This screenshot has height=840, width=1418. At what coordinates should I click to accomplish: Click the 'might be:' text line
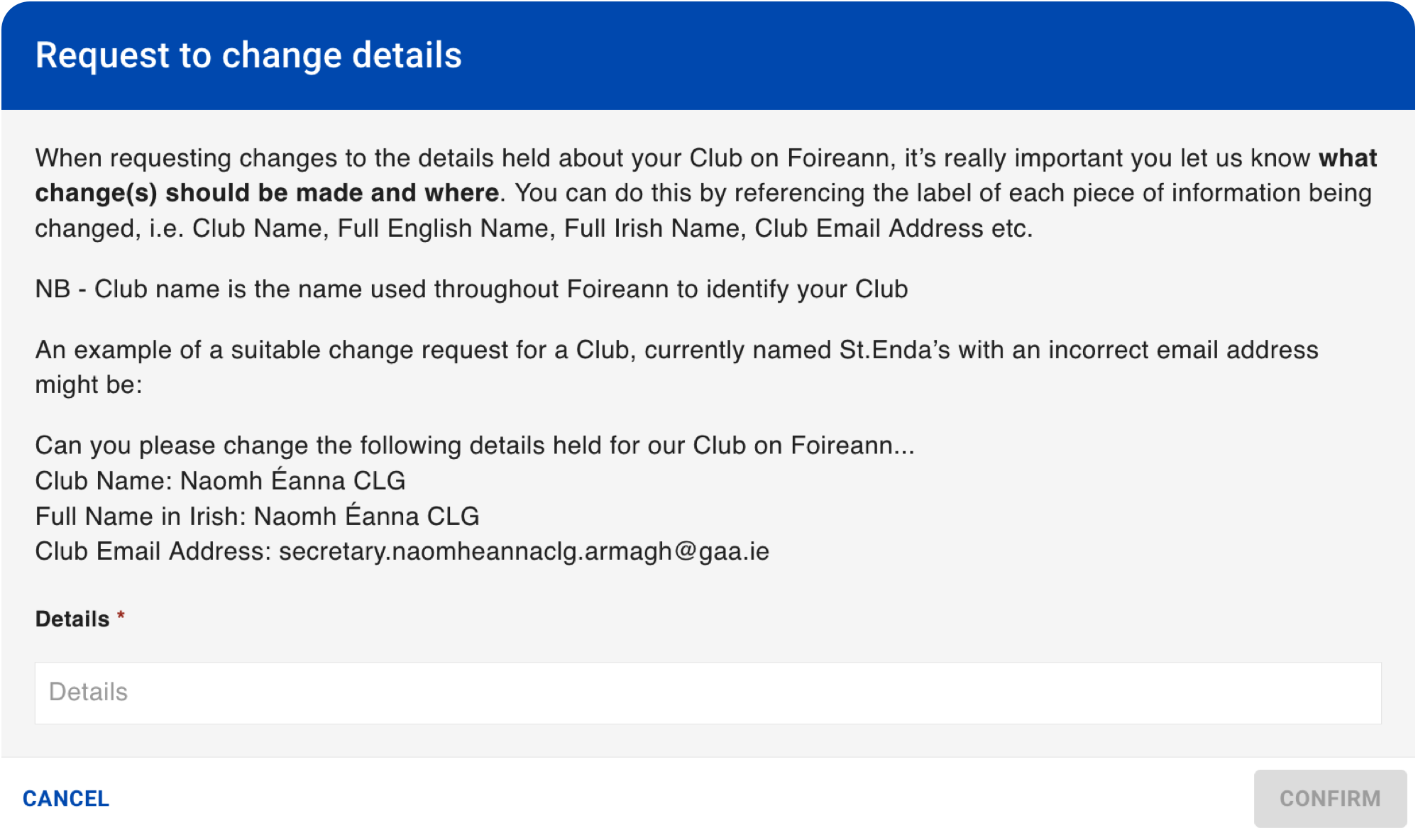point(89,385)
